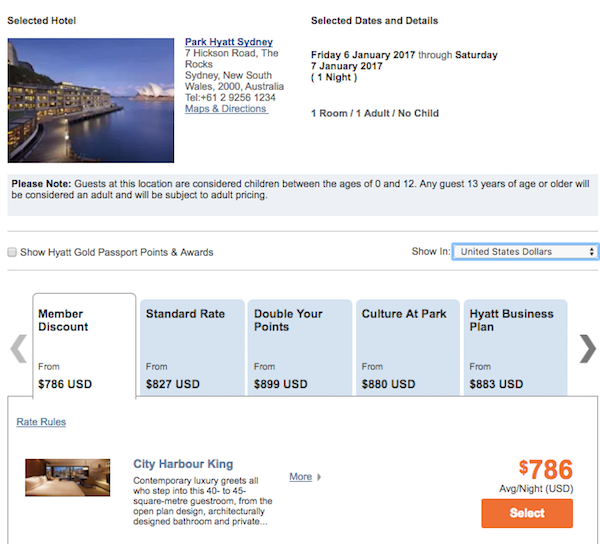600x544 pixels.
Task: Open the Maps & Directions link
Action: 226,109
